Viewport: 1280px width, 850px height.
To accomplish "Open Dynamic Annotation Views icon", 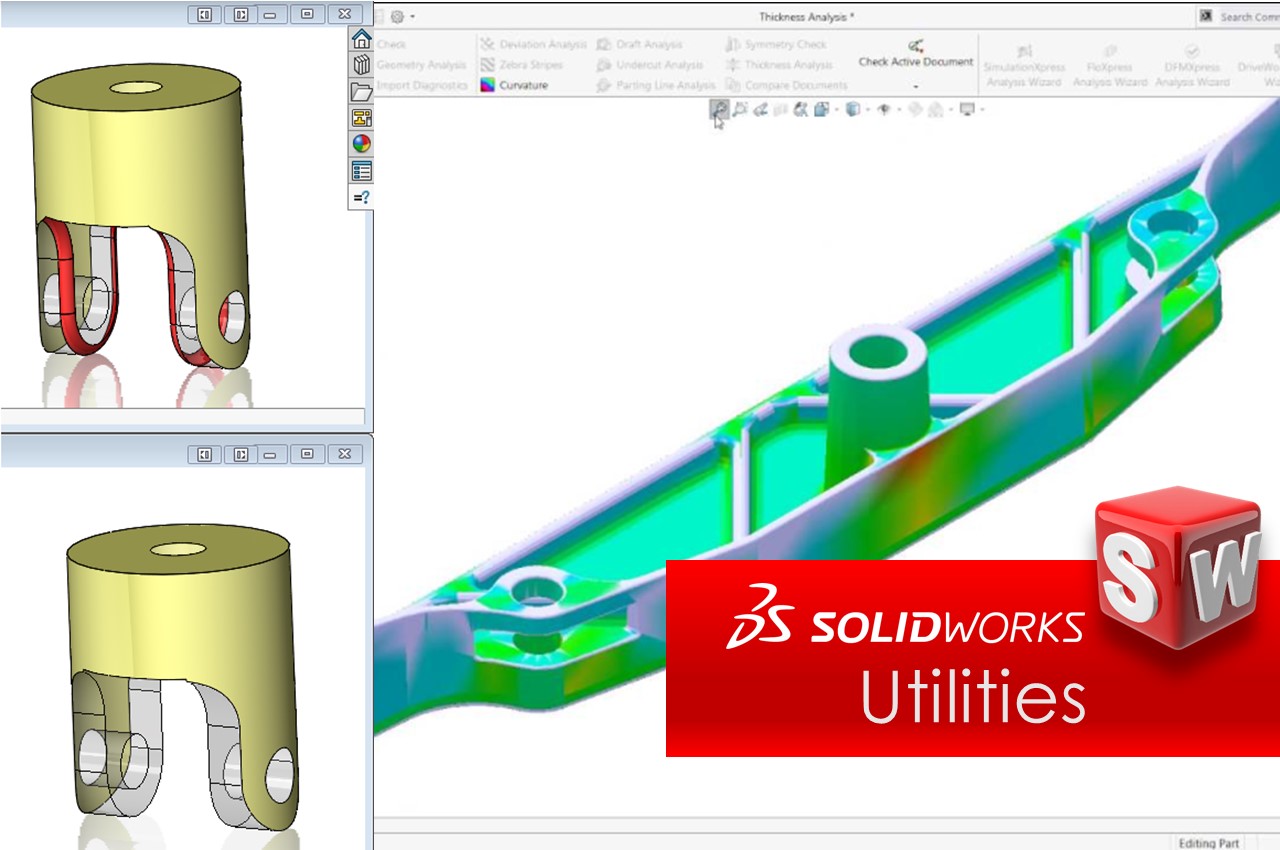I will coord(800,109).
